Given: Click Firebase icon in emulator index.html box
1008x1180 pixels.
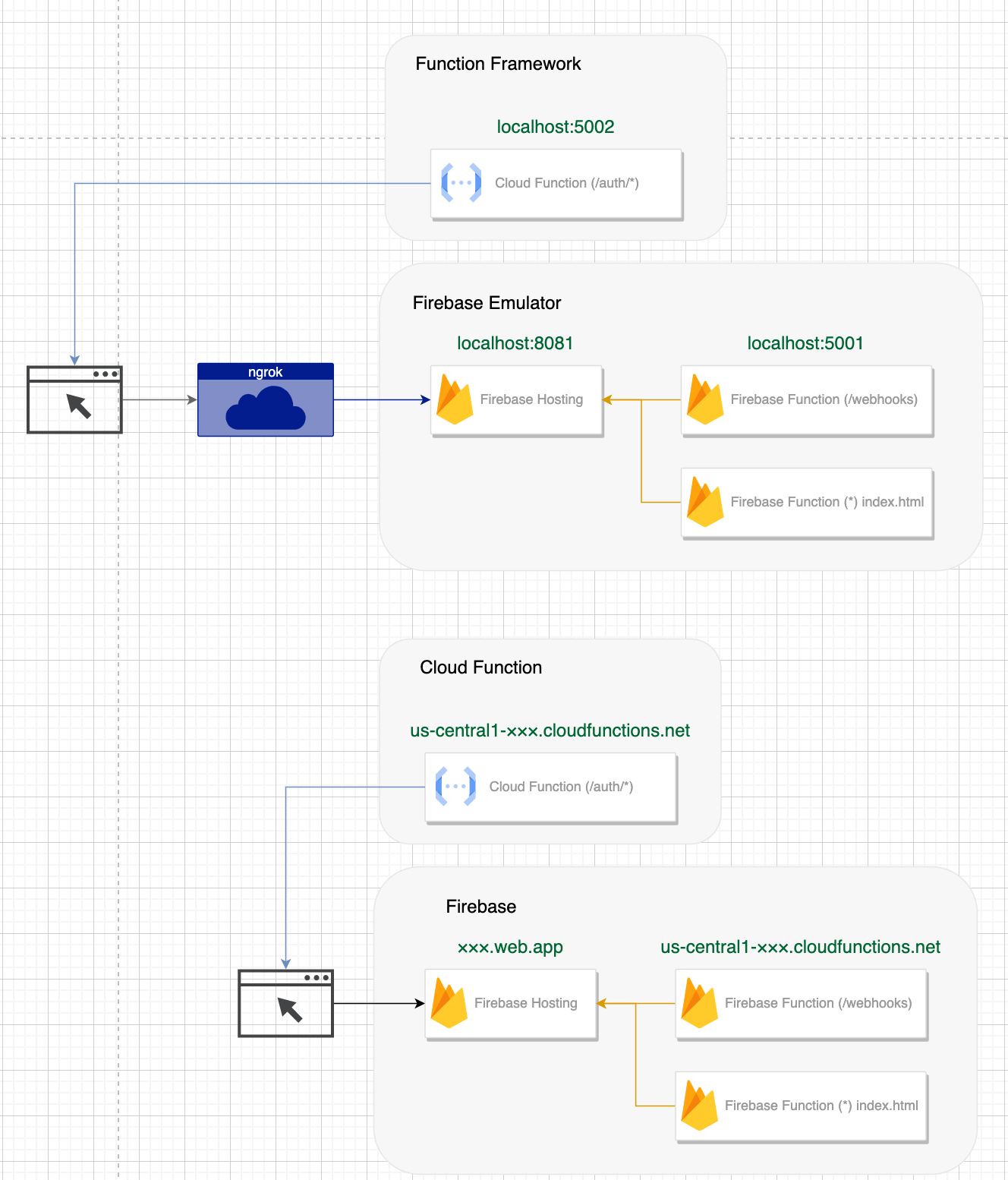Looking at the screenshot, I should point(705,502).
